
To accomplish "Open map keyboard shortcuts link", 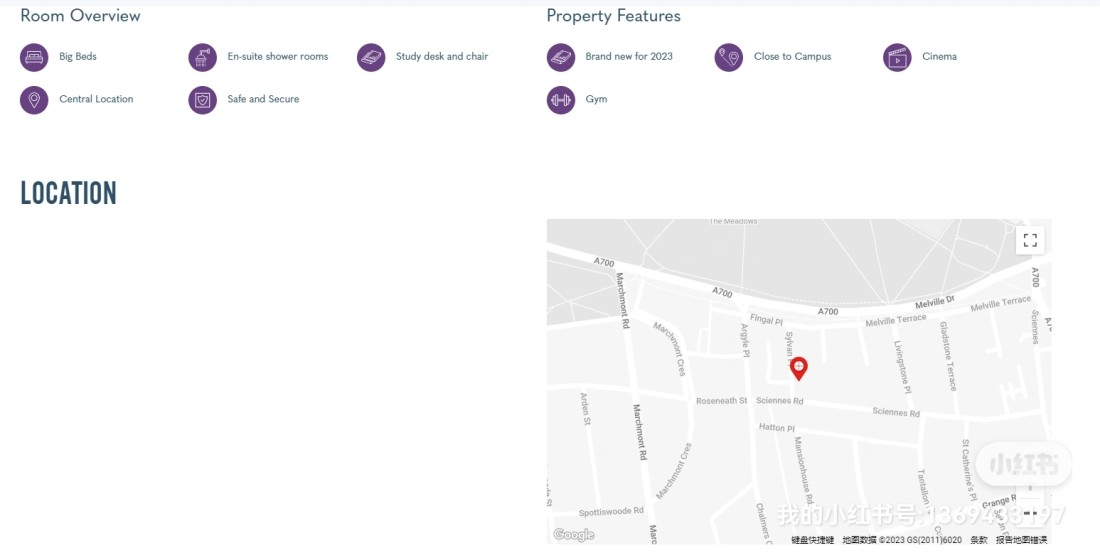I will pyautogui.click(x=813, y=540).
